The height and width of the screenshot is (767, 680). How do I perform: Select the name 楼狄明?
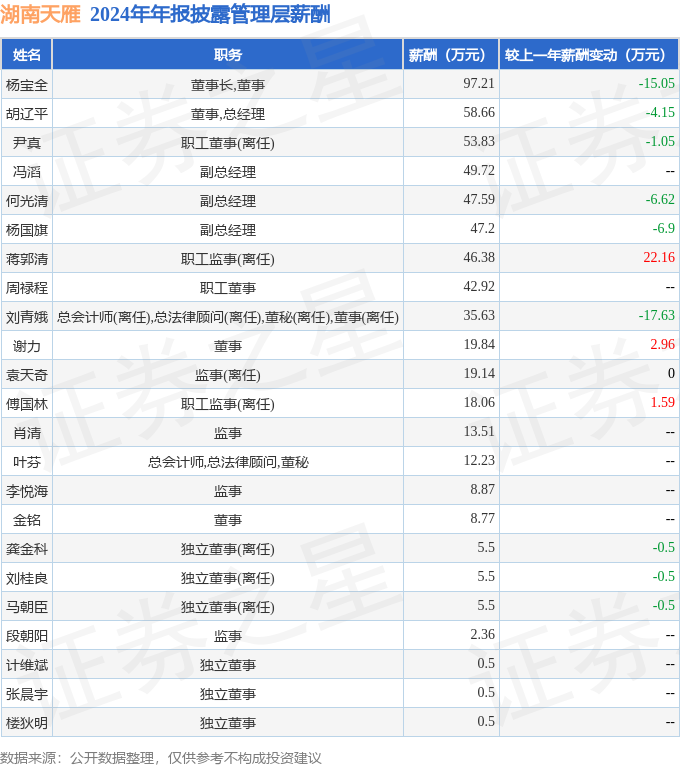tap(26, 722)
